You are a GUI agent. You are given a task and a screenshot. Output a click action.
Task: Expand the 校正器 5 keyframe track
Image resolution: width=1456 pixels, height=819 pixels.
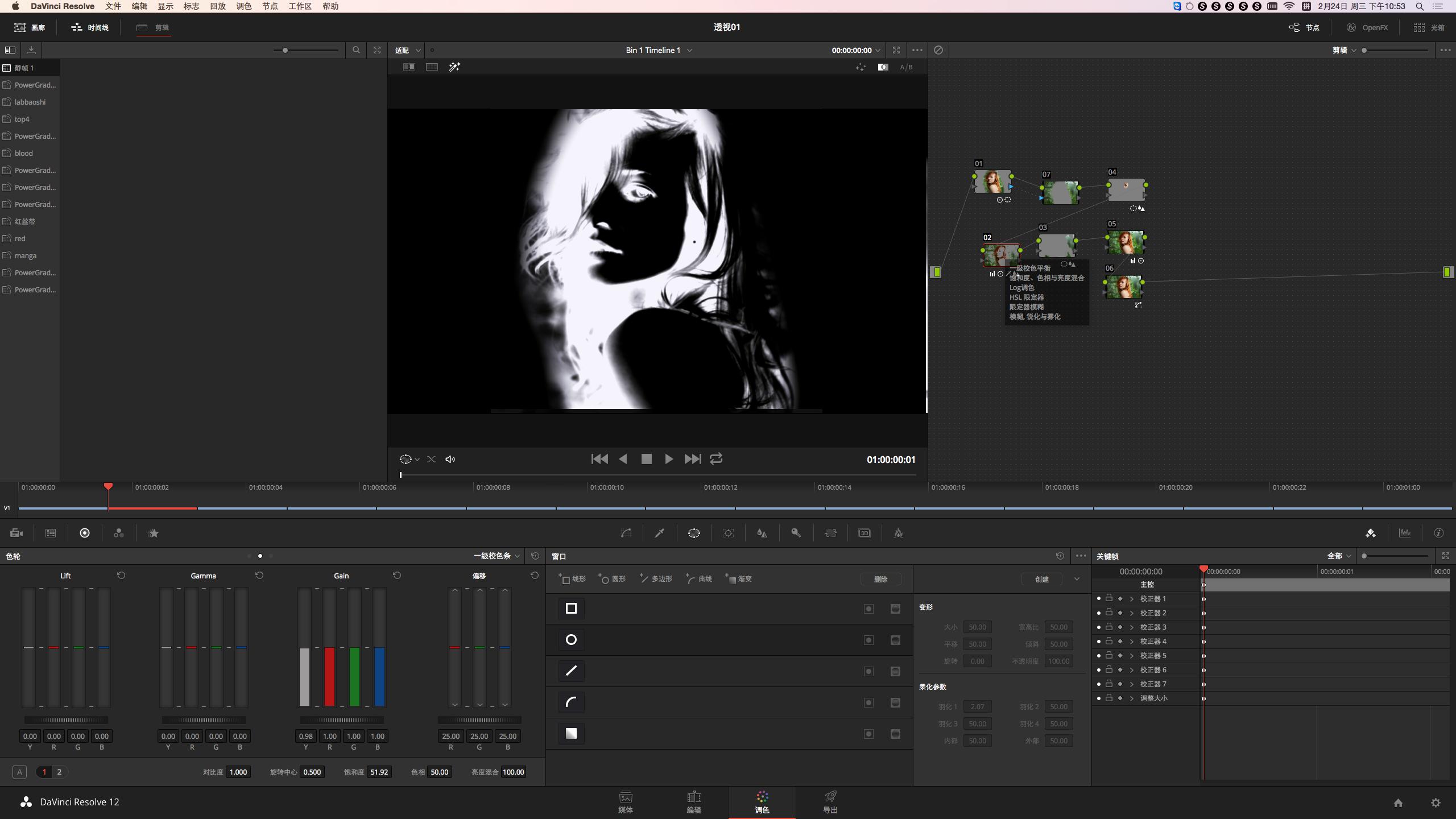click(1132, 655)
